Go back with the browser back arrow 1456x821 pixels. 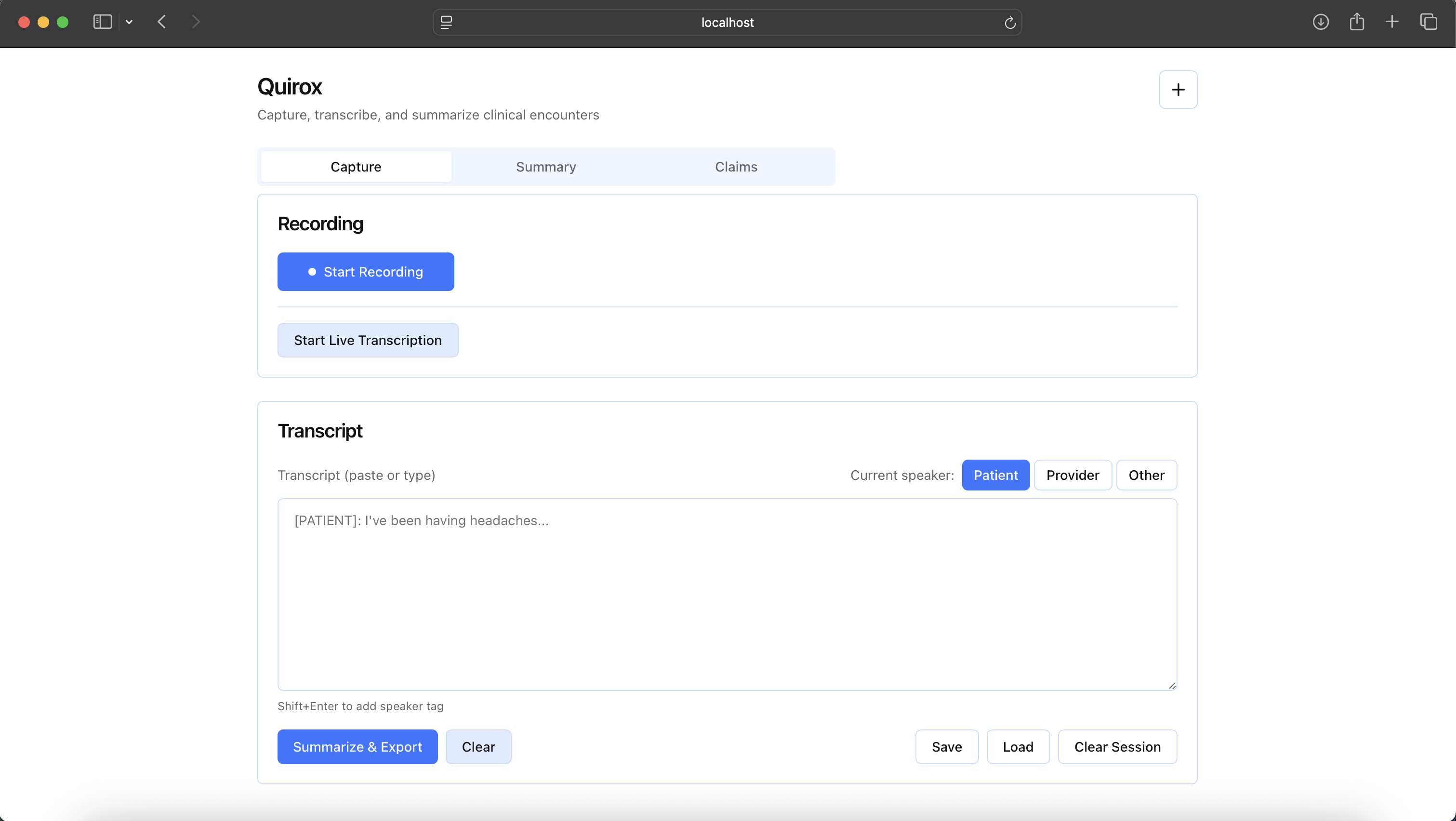click(x=162, y=22)
